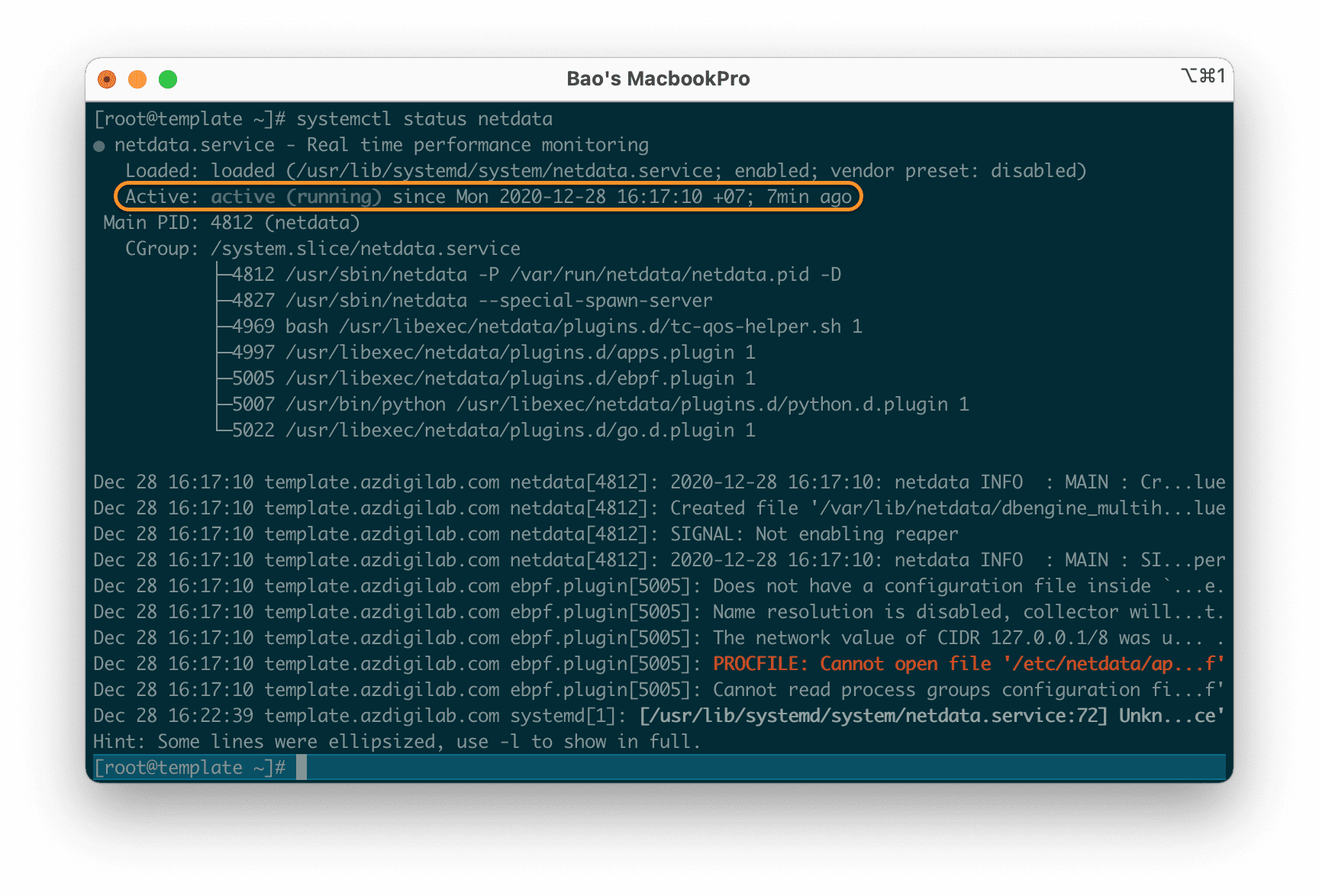Image resolution: width=1319 pixels, height=896 pixels.
Task: Click the ⌥⌘1 shortcut indicator in title bar
Action: [x=1202, y=76]
